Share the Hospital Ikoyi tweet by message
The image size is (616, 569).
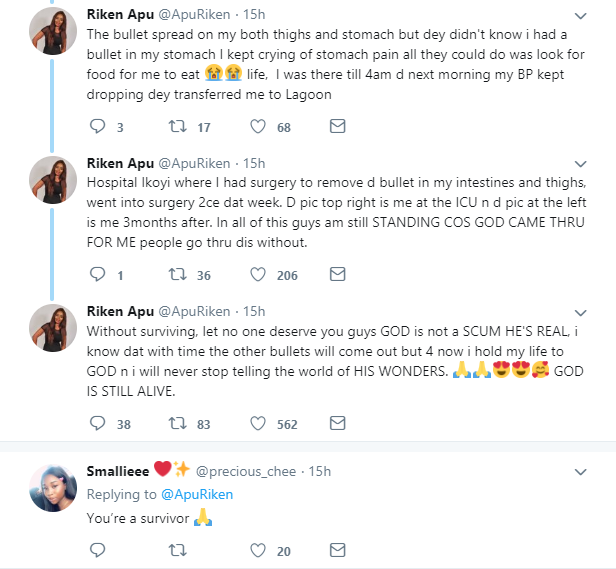tap(337, 274)
